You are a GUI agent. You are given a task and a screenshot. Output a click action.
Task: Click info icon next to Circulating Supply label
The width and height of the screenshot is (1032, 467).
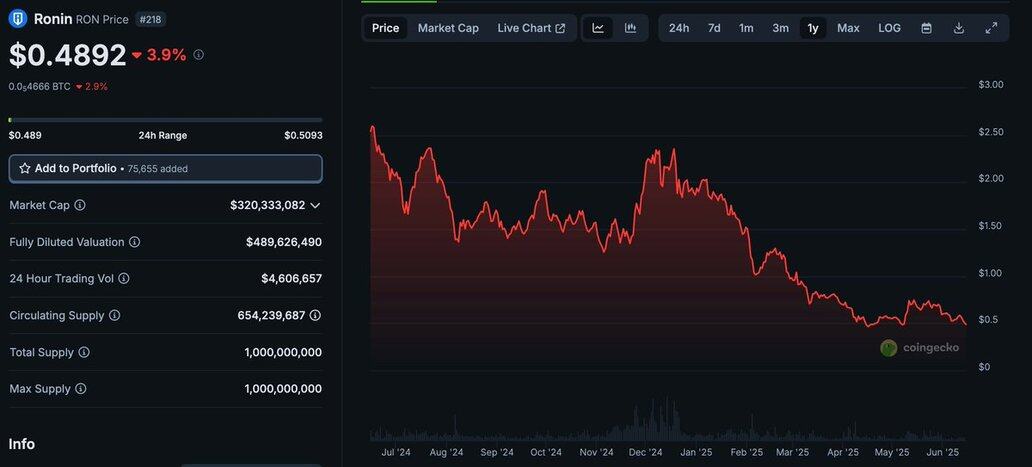click(115, 316)
